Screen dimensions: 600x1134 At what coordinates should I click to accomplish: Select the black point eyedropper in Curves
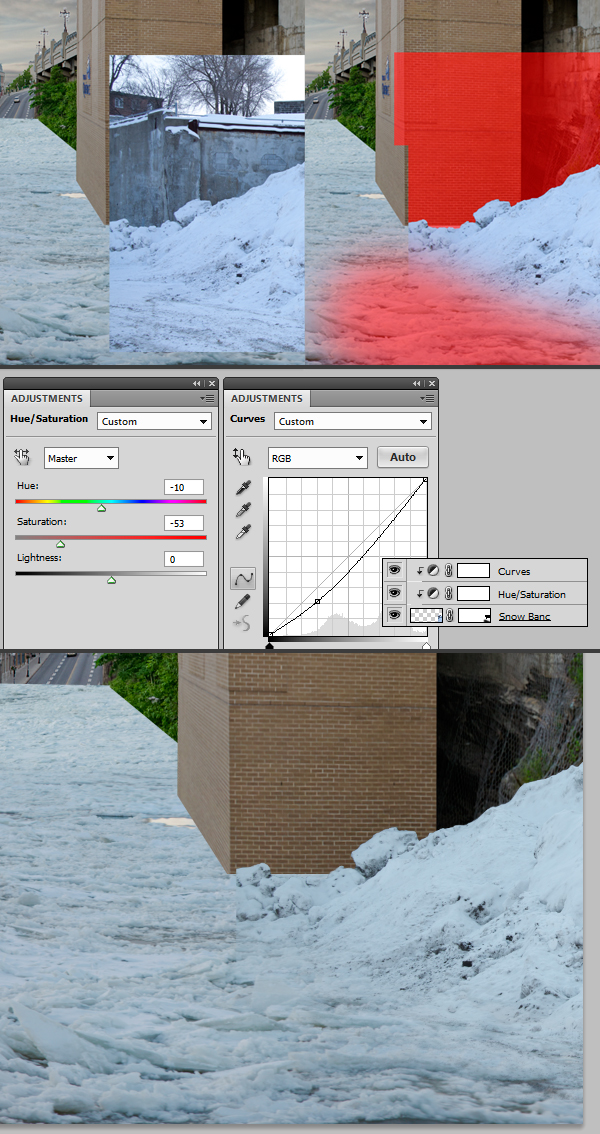tap(244, 487)
